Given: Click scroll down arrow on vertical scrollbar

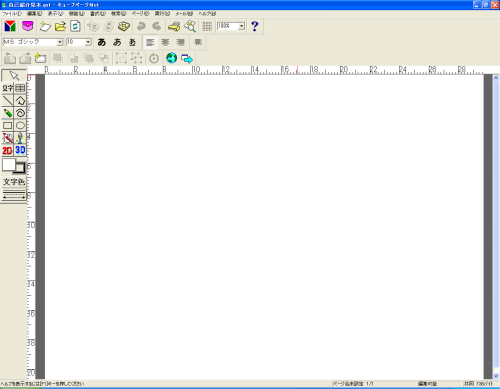Looking at the screenshot, I should point(496,376).
